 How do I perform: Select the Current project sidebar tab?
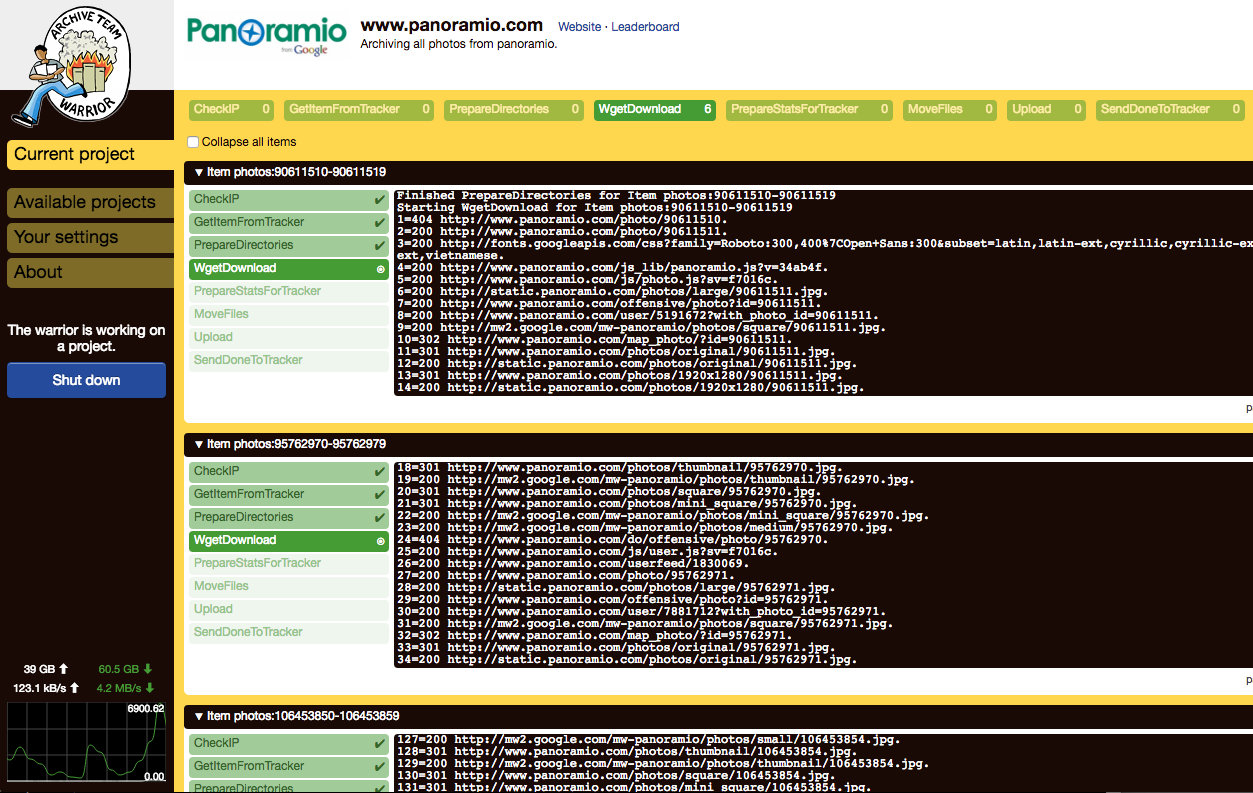(90, 154)
